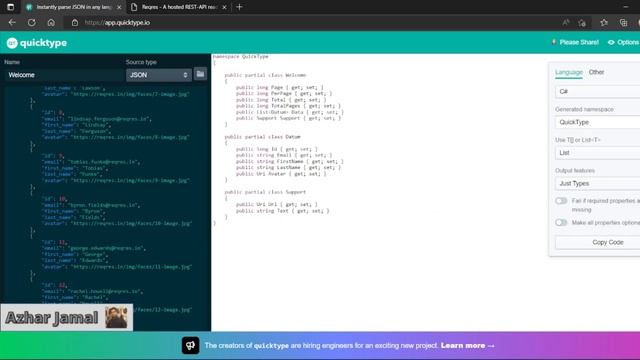Open the favorites star icon

point(604,23)
